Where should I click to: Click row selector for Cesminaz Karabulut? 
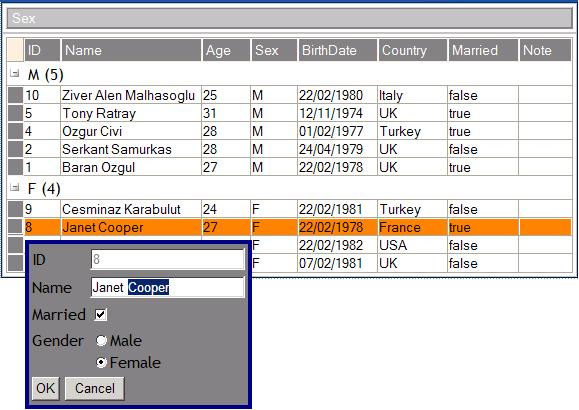16,209
